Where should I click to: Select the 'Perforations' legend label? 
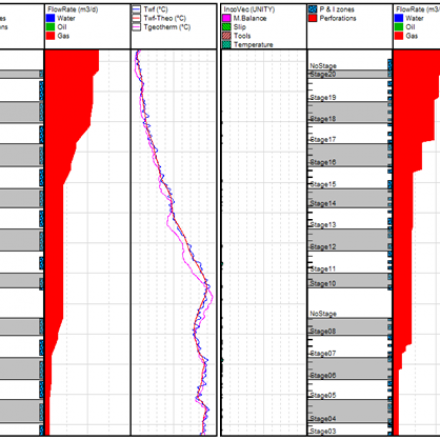[338, 18]
